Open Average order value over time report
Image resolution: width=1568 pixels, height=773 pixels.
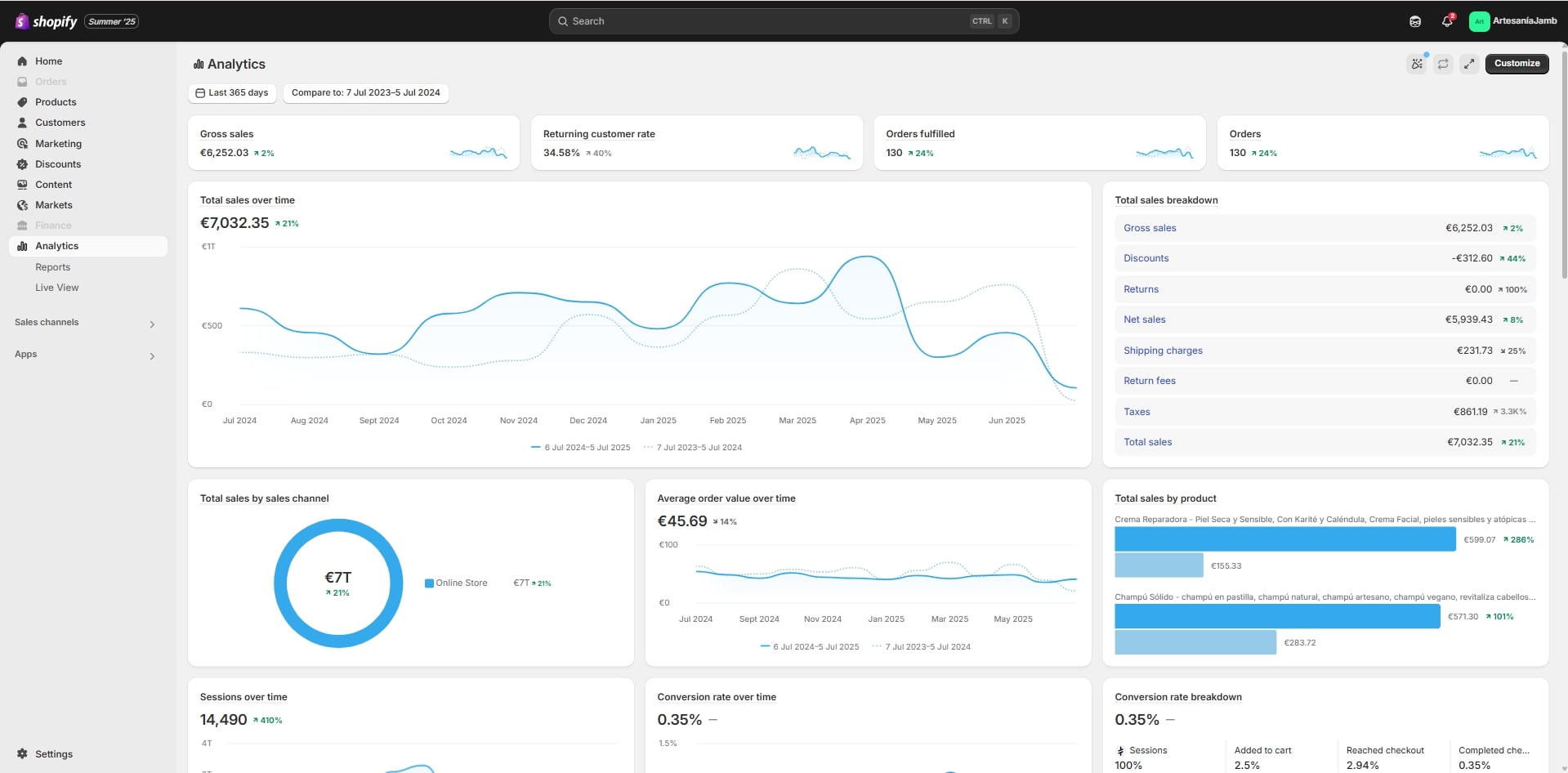point(726,498)
